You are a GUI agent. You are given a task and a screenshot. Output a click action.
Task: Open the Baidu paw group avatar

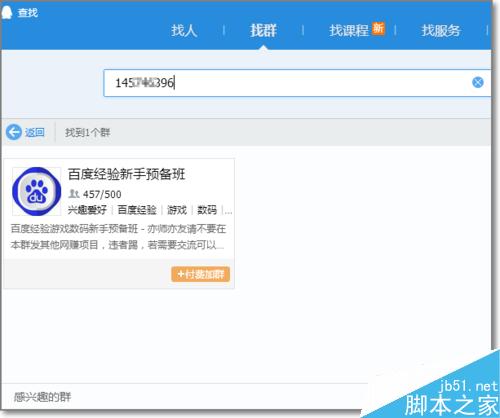37,191
